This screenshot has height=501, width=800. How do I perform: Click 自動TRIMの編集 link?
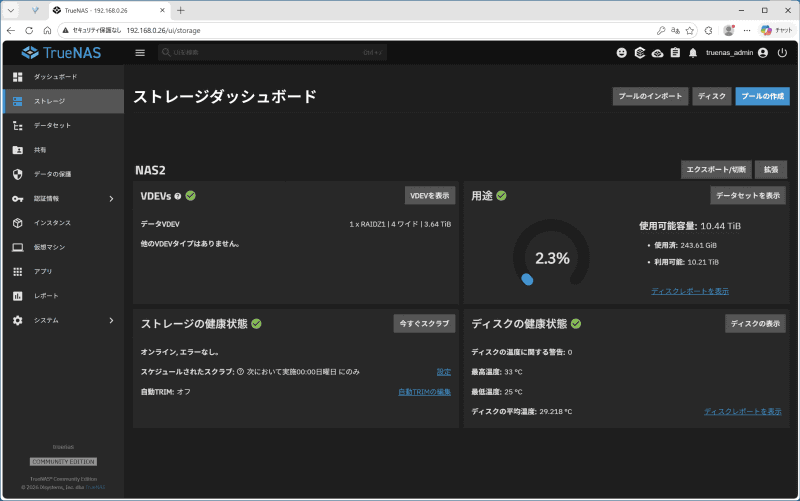pos(424,392)
